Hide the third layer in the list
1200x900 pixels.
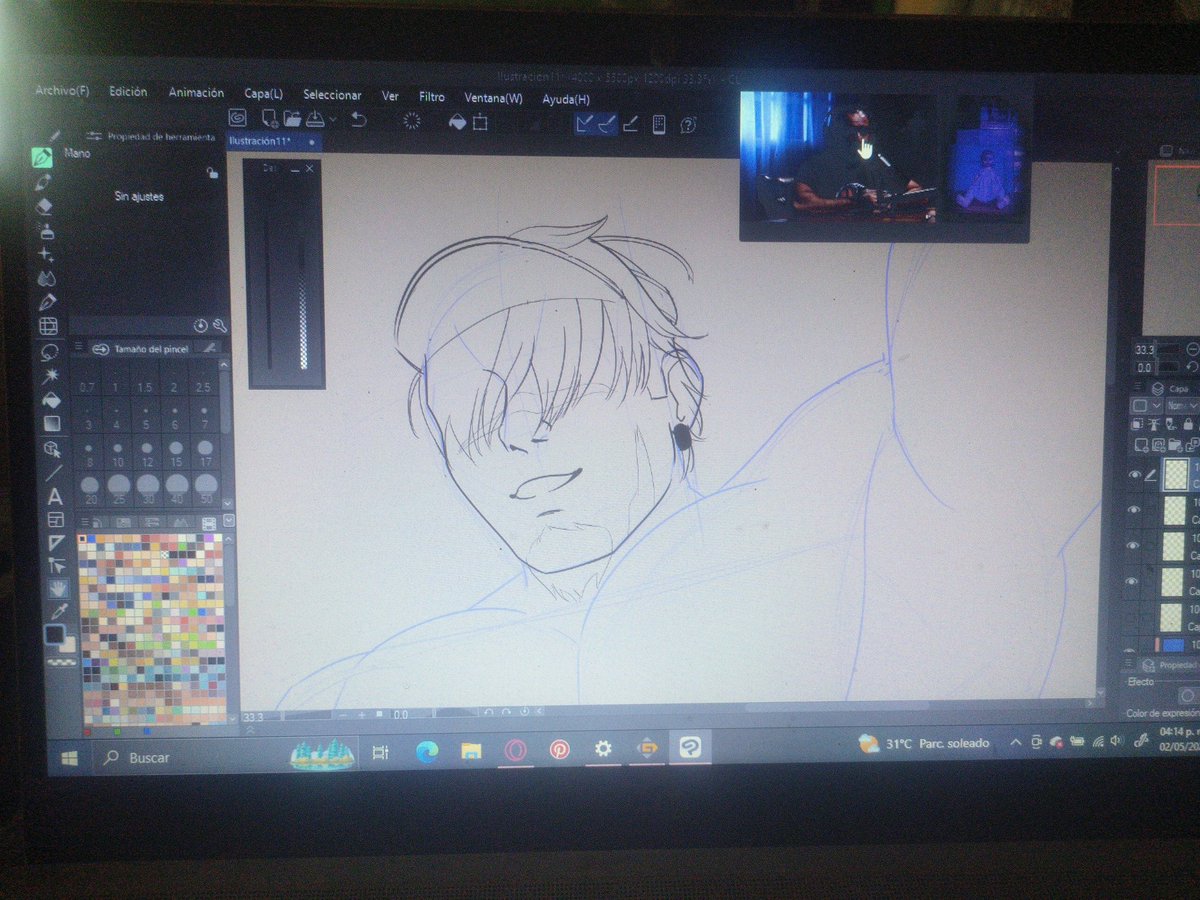pyautogui.click(x=1134, y=545)
